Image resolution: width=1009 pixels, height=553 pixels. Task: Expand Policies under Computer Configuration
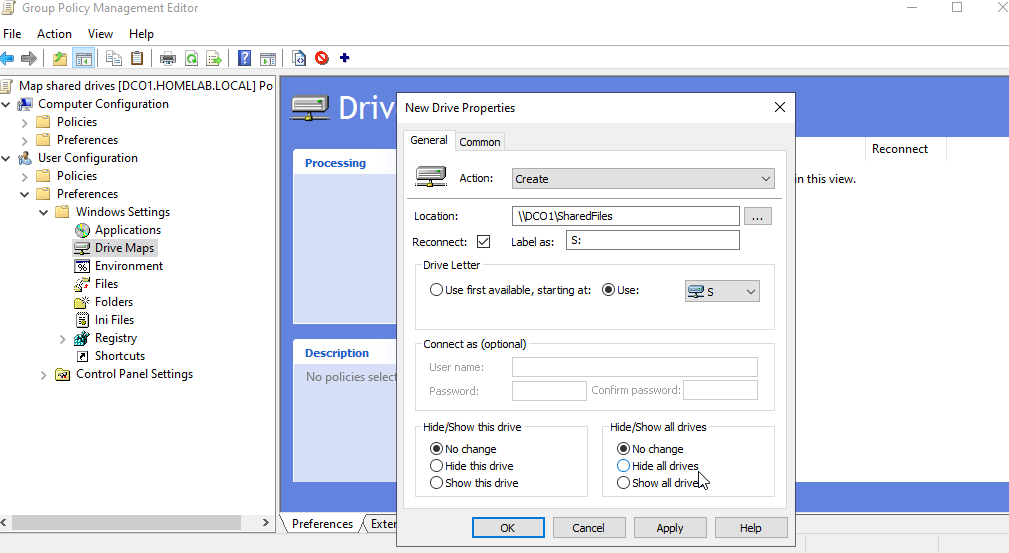[x=24, y=122]
